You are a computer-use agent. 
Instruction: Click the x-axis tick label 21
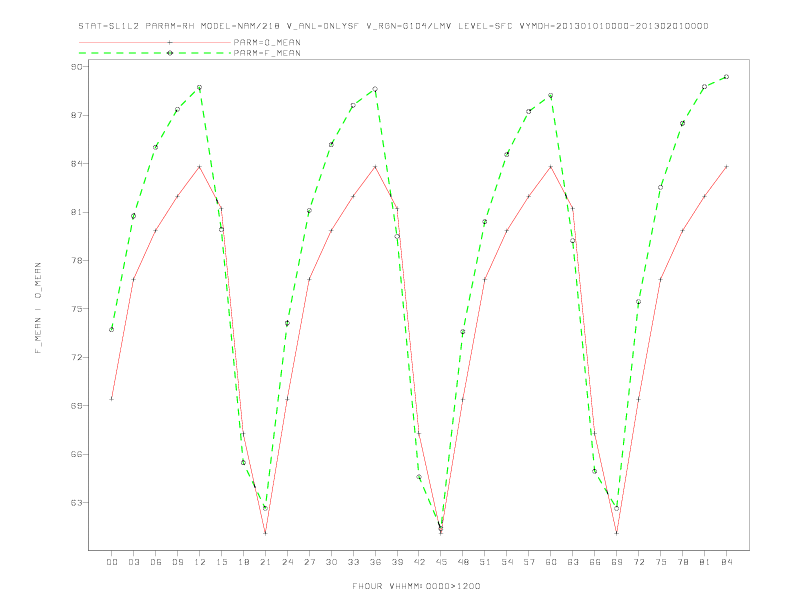coord(265,562)
